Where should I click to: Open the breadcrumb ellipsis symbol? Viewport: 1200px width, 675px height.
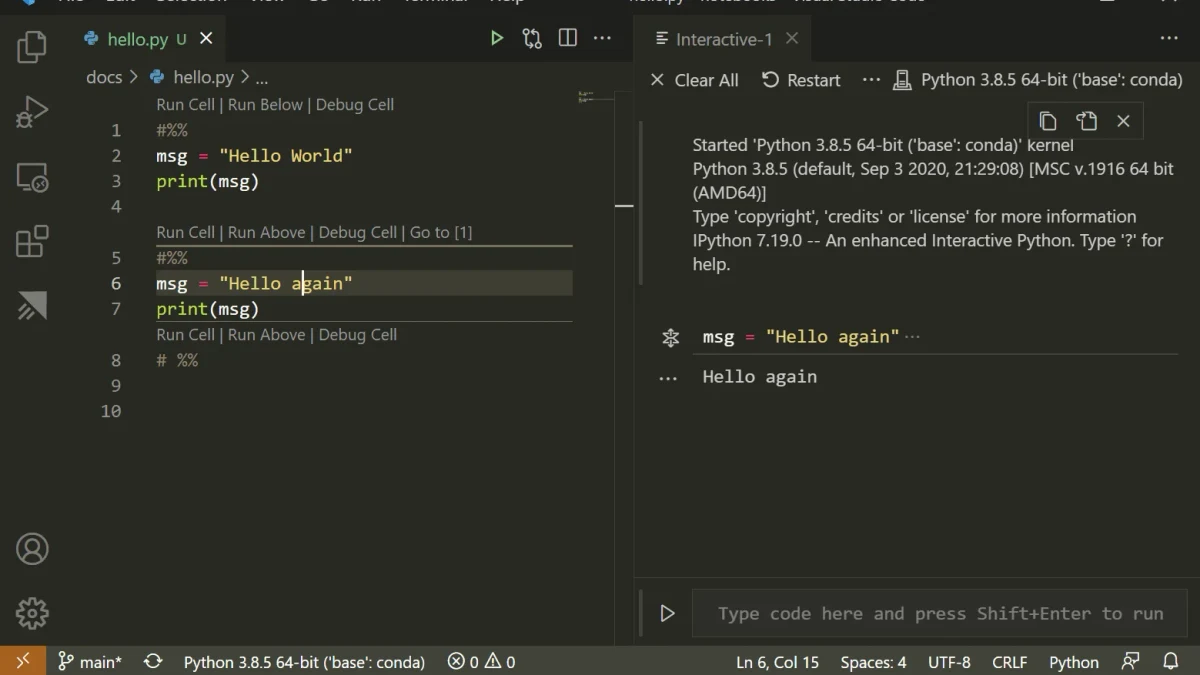pos(261,78)
